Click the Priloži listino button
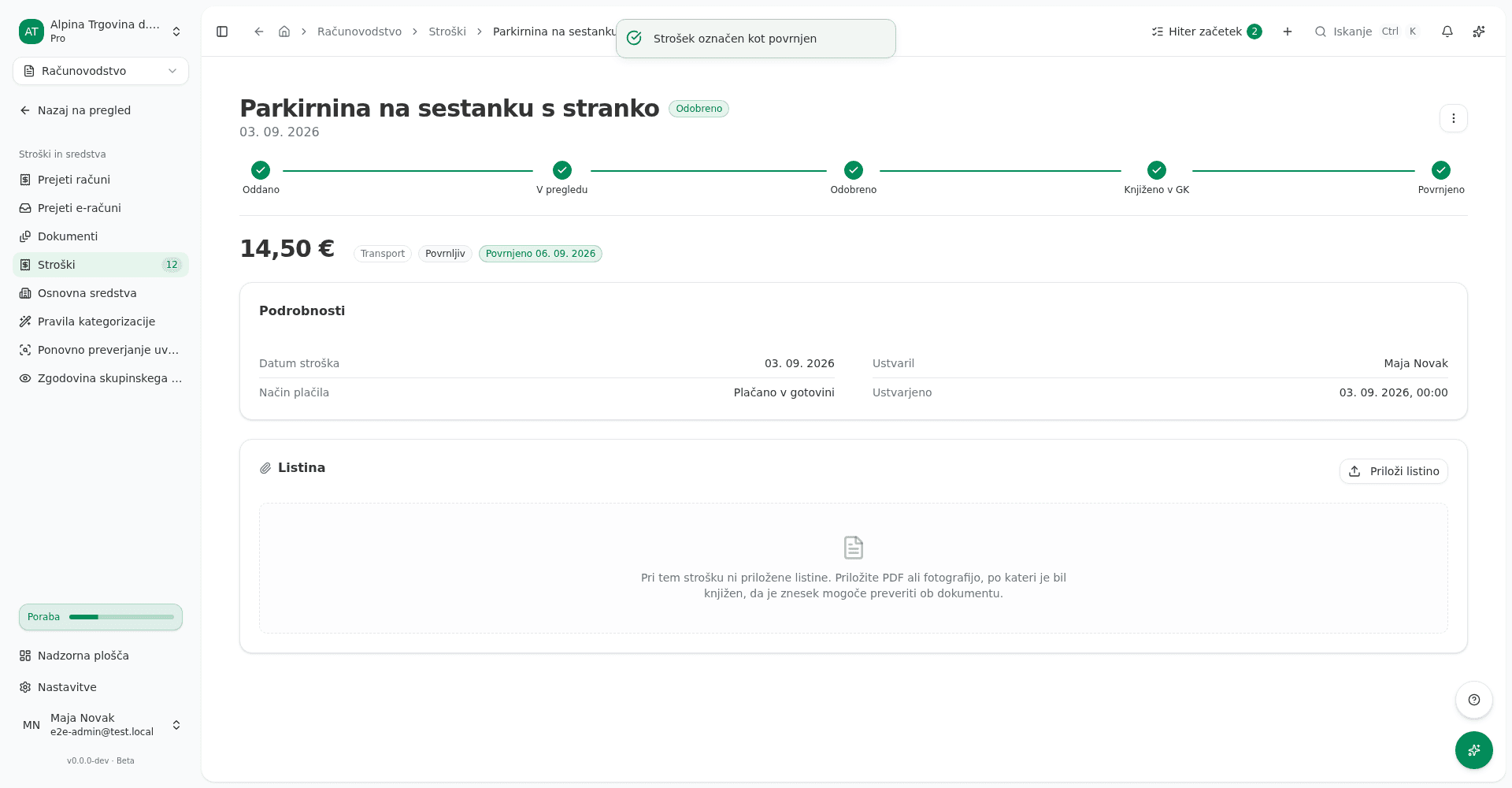Image resolution: width=1512 pixels, height=788 pixels. 1394,471
